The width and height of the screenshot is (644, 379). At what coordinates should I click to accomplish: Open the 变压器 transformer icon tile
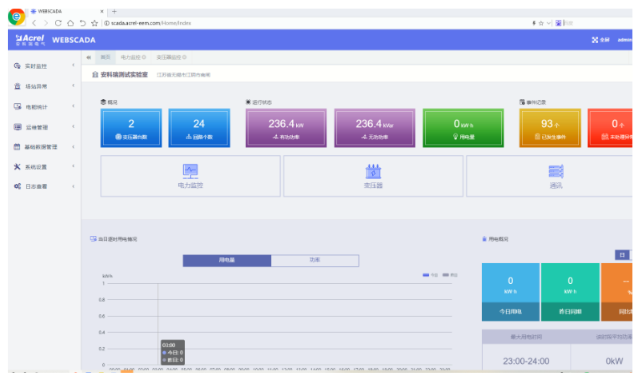click(373, 176)
